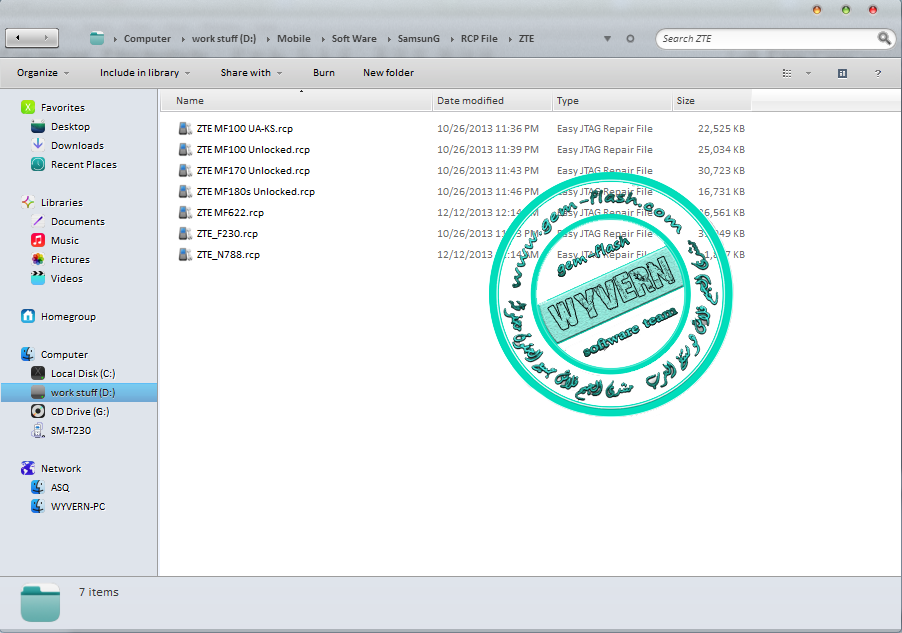Sort by Size column header
The height and width of the screenshot is (633, 902).
click(x=712, y=101)
